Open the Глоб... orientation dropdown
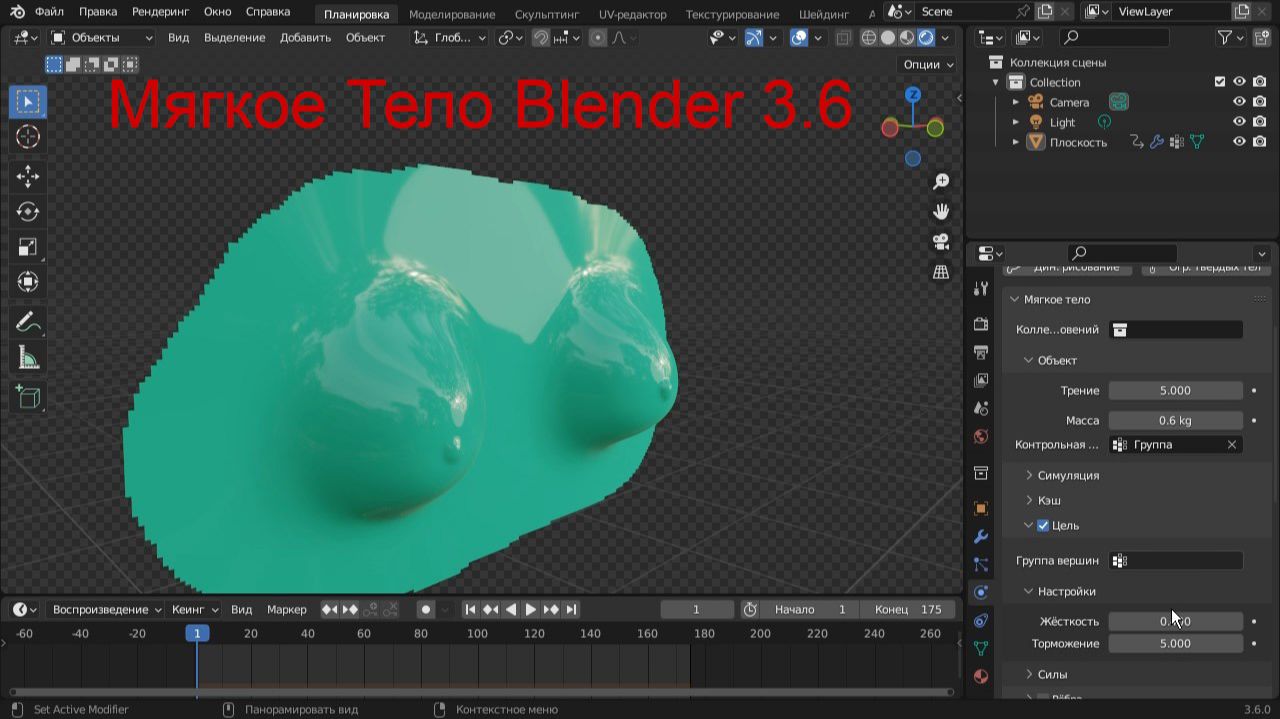 pos(450,38)
